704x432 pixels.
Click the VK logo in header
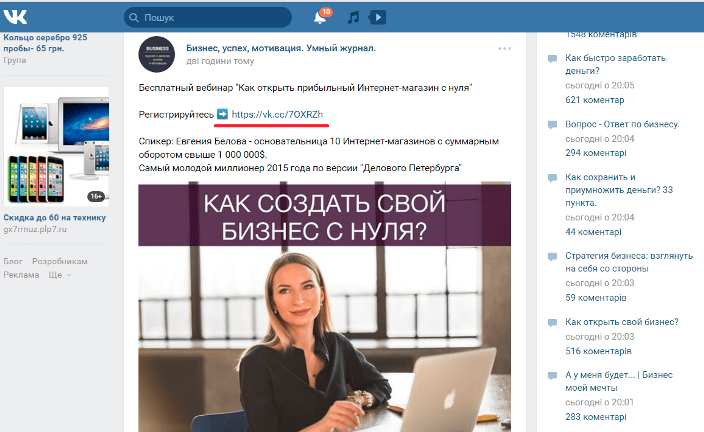click(15, 17)
